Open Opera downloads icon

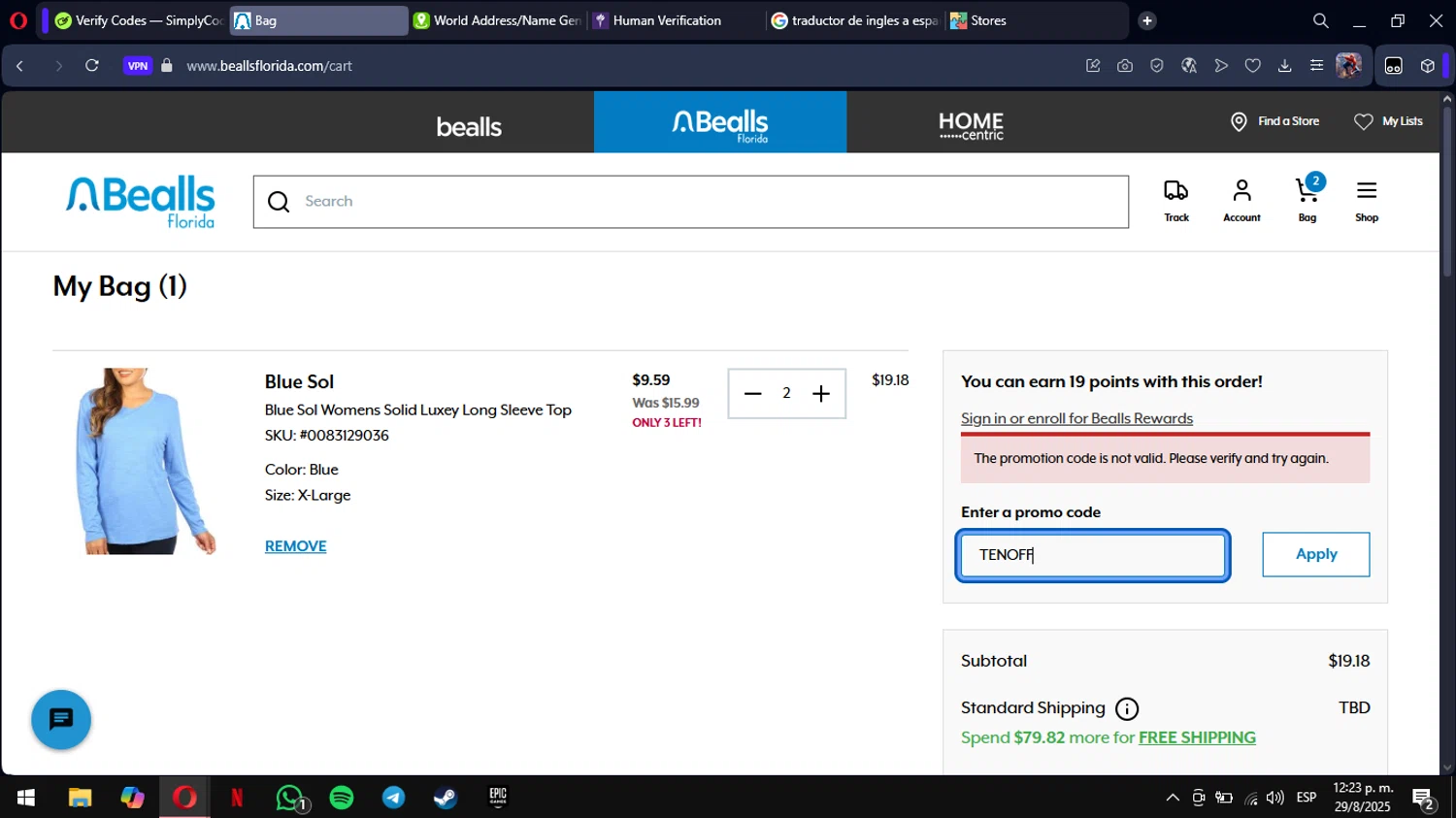pyautogui.click(x=1284, y=66)
